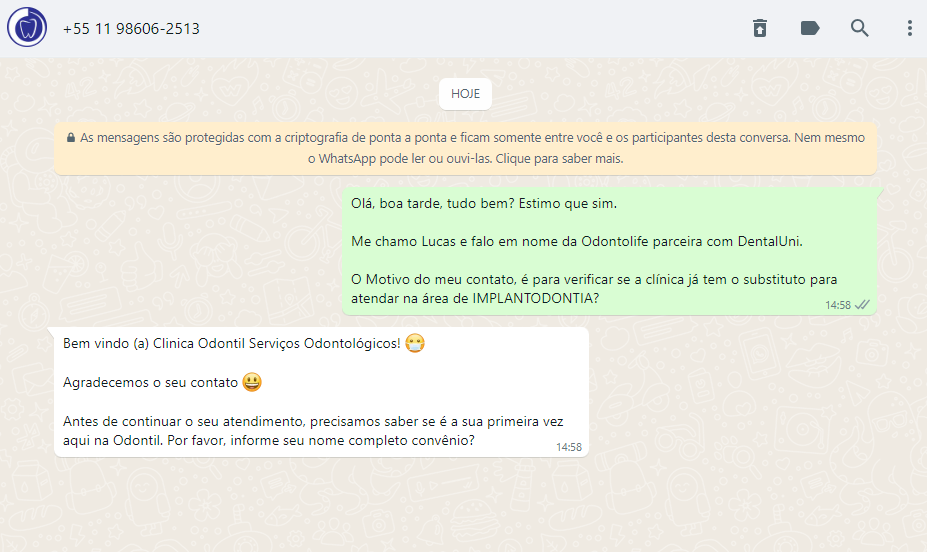
Task: Click the double check mark on sent message
Action: point(863,305)
